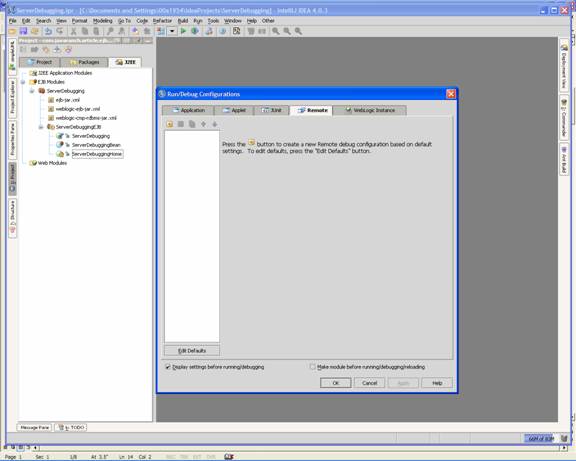Open the run configuration dropdown arrow in toolbar
This screenshot has width=576, height=461.
[x=172, y=31]
